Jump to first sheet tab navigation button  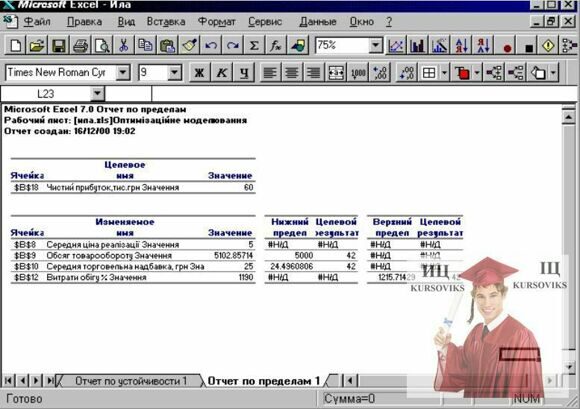click(8, 381)
